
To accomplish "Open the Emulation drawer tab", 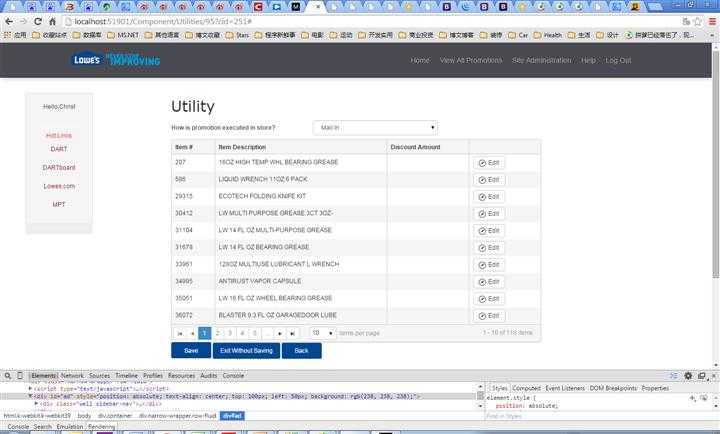I will point(70,427).
